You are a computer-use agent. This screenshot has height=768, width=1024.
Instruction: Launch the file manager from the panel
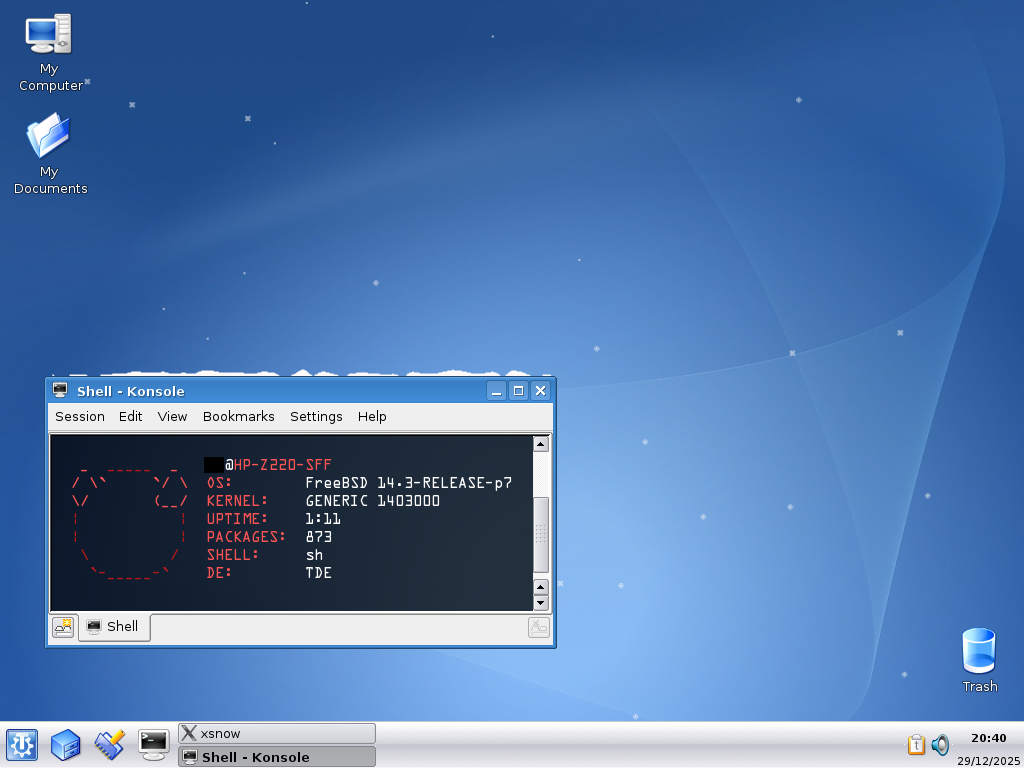click(66, 745)
